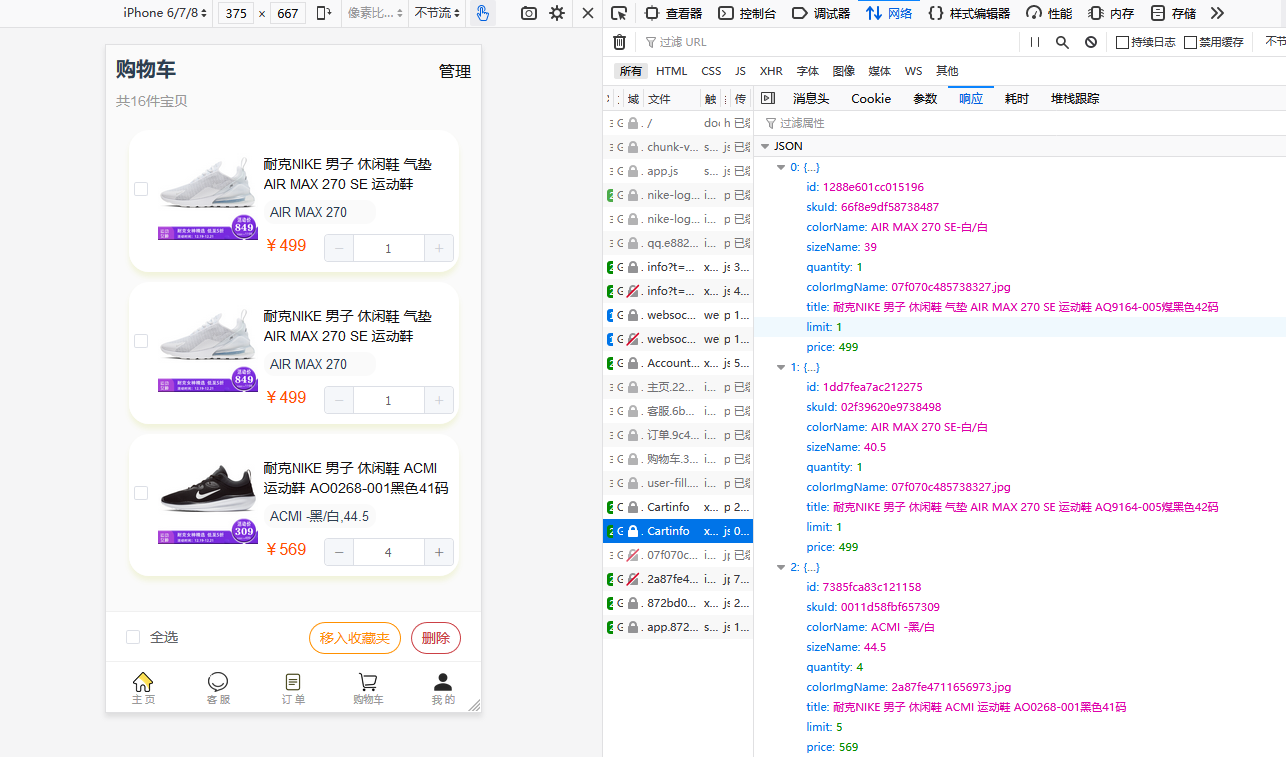
Task: Switch to the 调试器 debugger panel
Action: pyautogui.click(x=820, y=13)
